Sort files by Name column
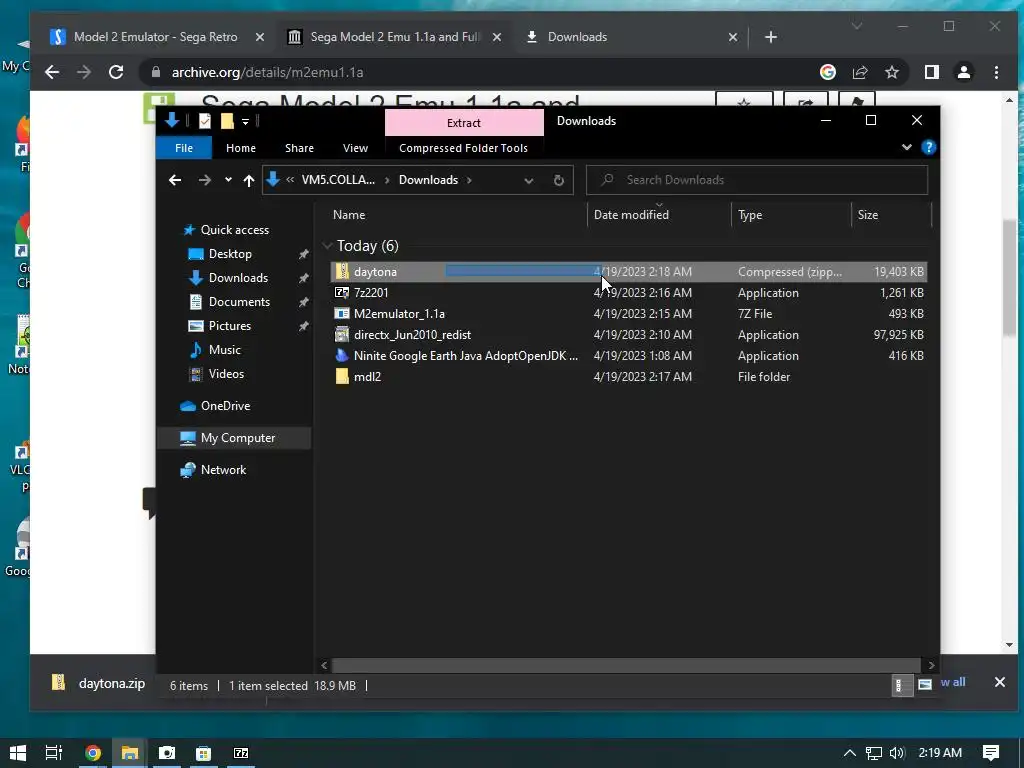 pyautogui.click(x=349, y=215)
